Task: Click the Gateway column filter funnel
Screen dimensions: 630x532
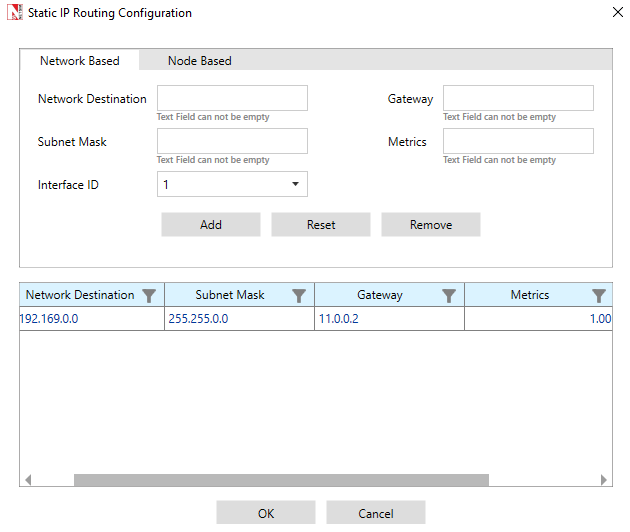Action: pos(449,295)
